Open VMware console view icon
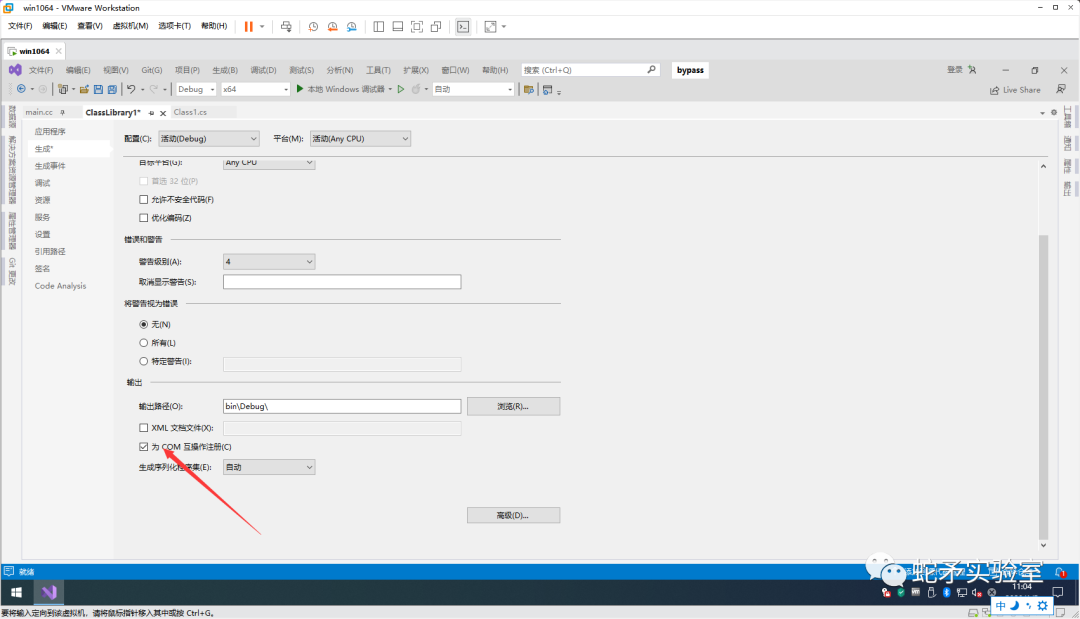This screenshot has width=1080, height=619. point(463,26)
